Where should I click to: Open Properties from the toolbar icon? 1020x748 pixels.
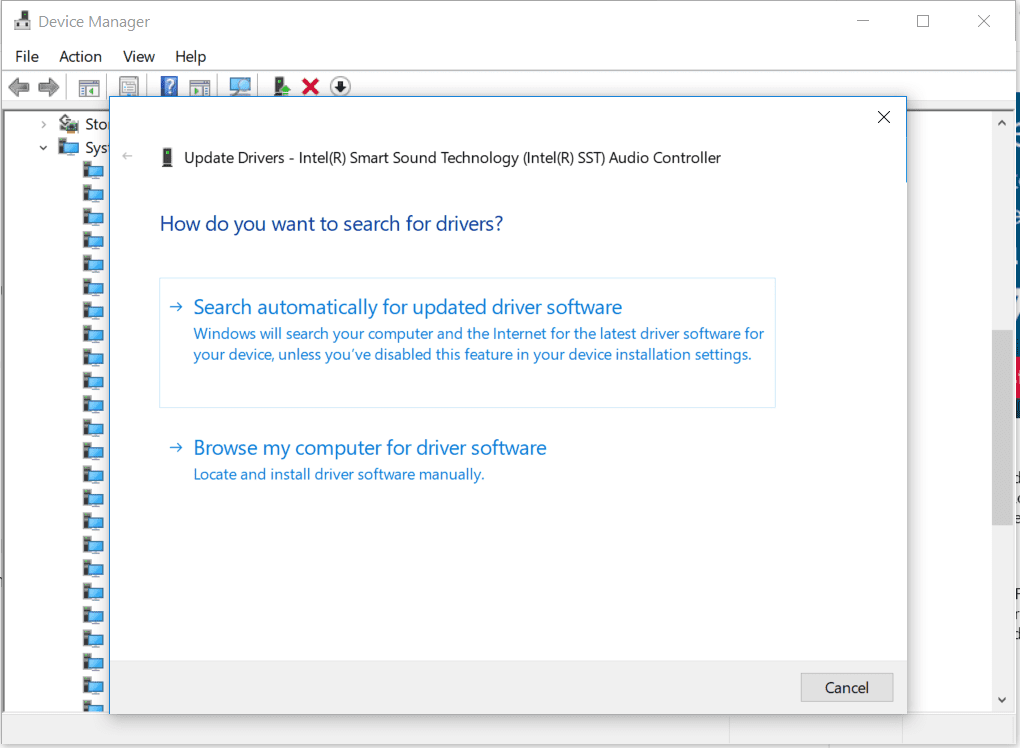pos(129,87)
